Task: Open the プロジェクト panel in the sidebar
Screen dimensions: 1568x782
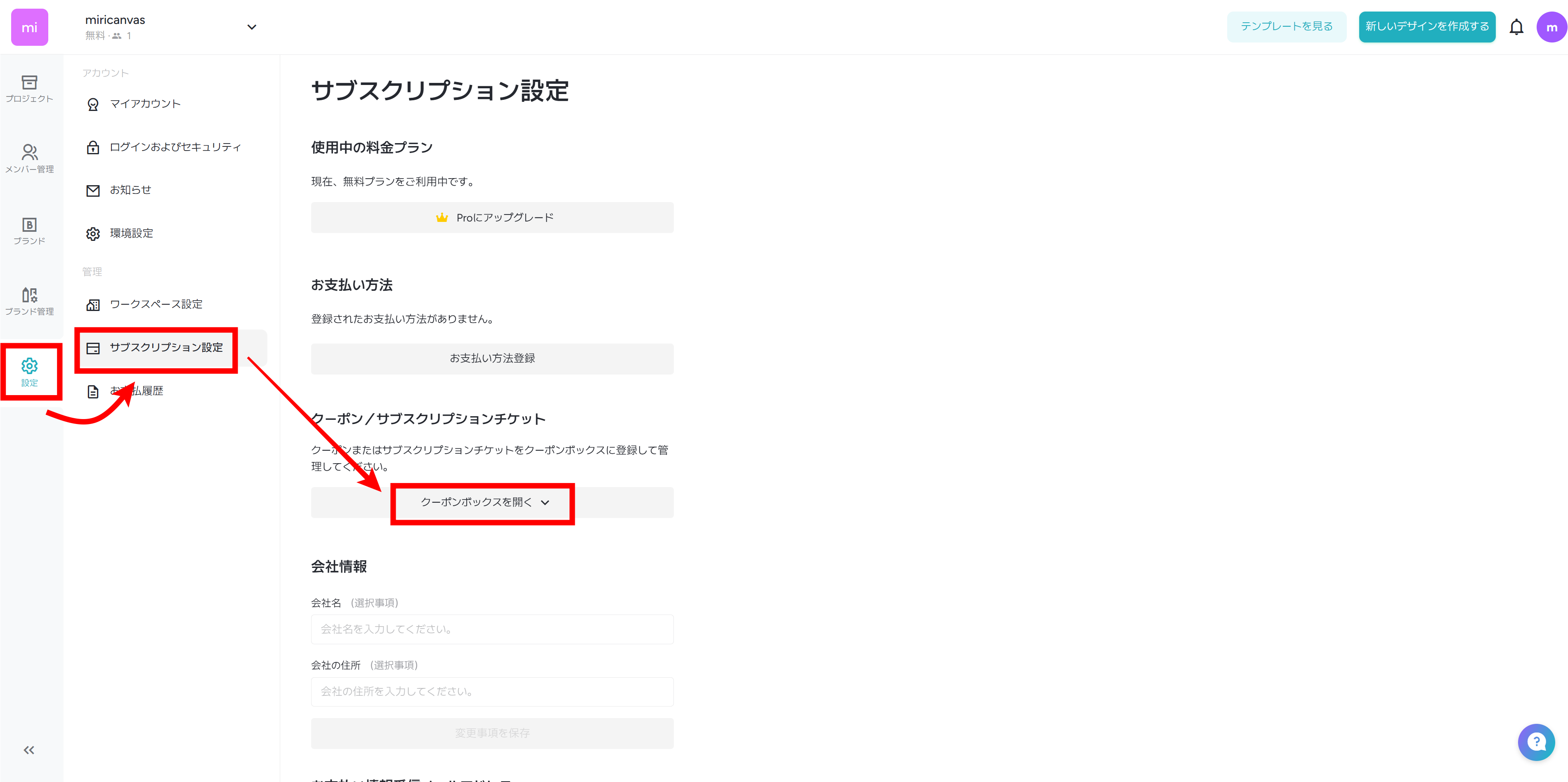Action: coord(29,89)
